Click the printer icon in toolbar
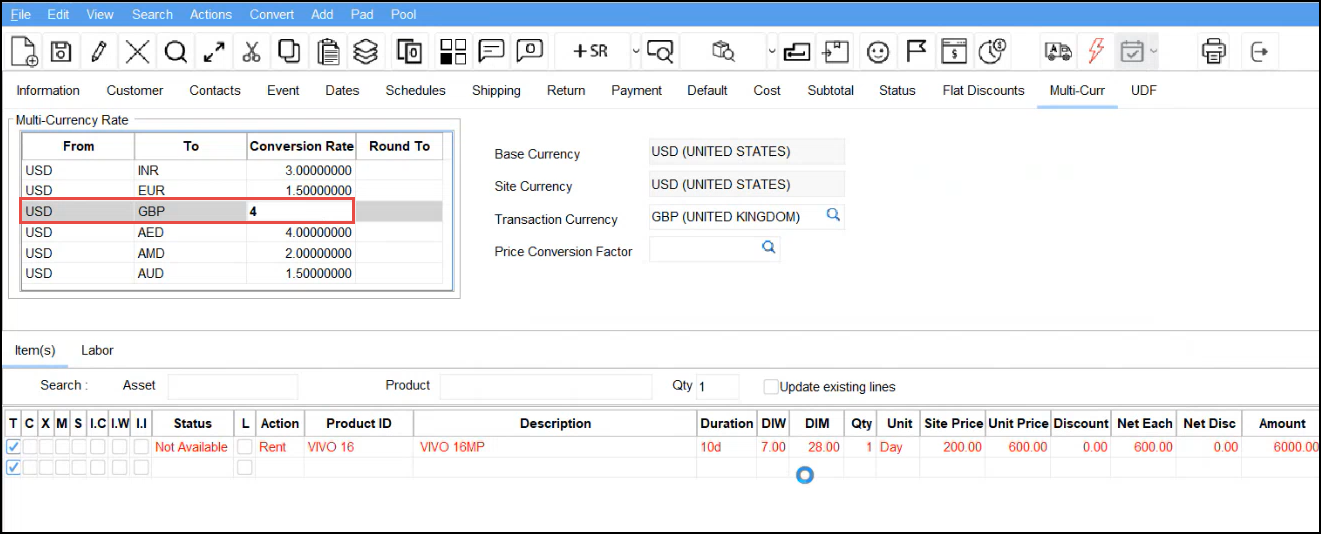This screenshot has height=534, width=1321. [x=1213, y=51]
